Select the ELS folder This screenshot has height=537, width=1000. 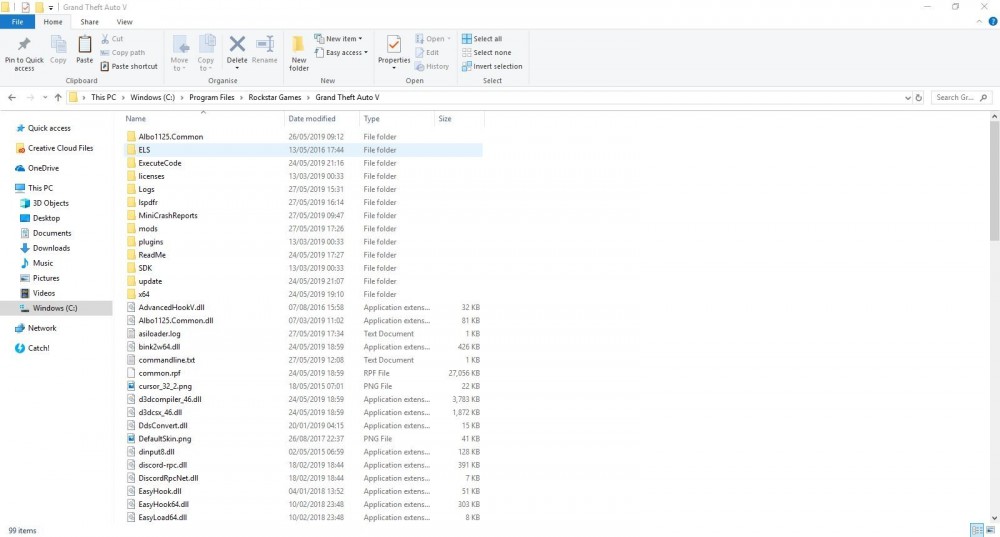(x=303, y=150)
